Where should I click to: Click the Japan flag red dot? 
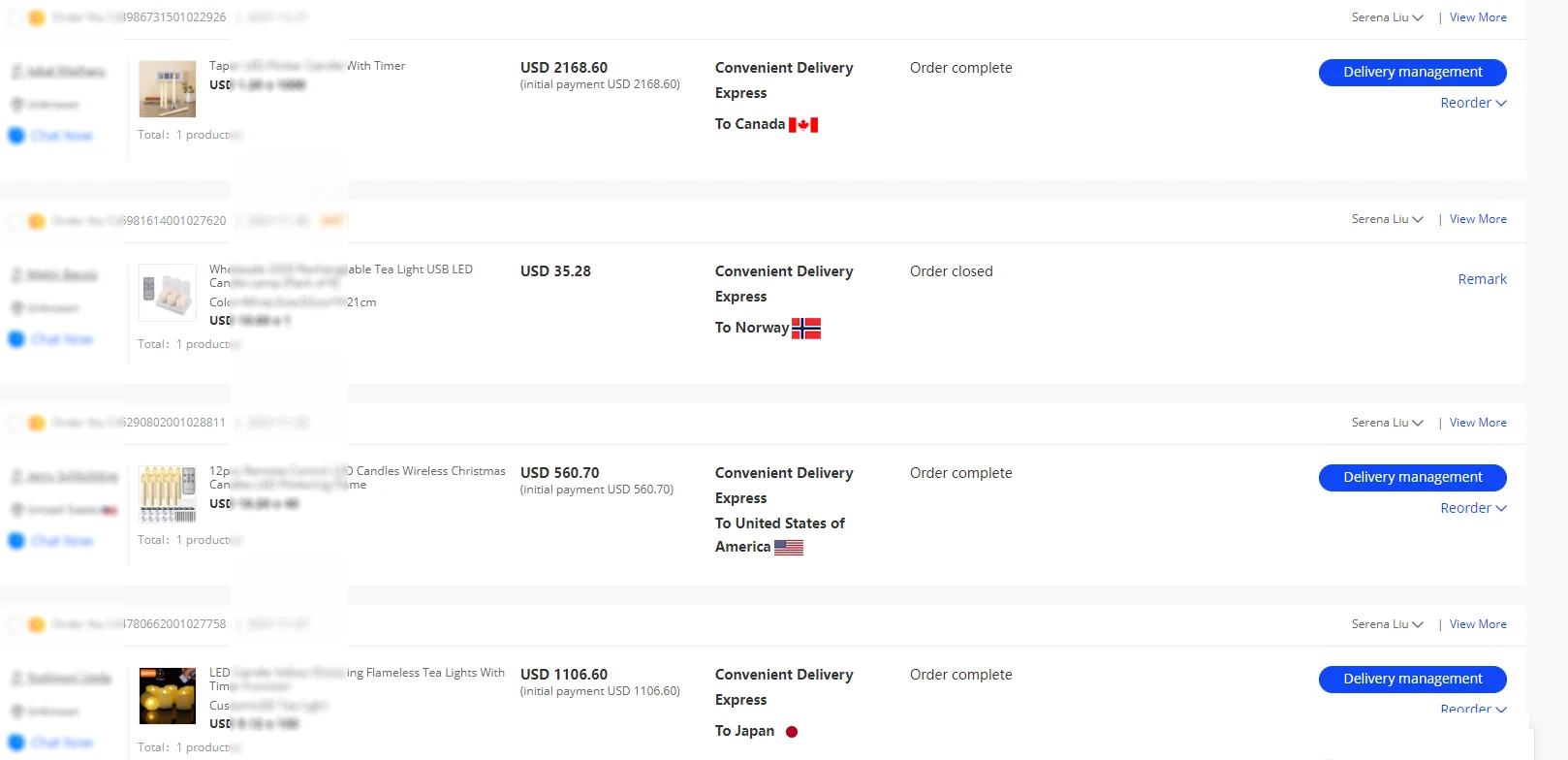(792, 732)
